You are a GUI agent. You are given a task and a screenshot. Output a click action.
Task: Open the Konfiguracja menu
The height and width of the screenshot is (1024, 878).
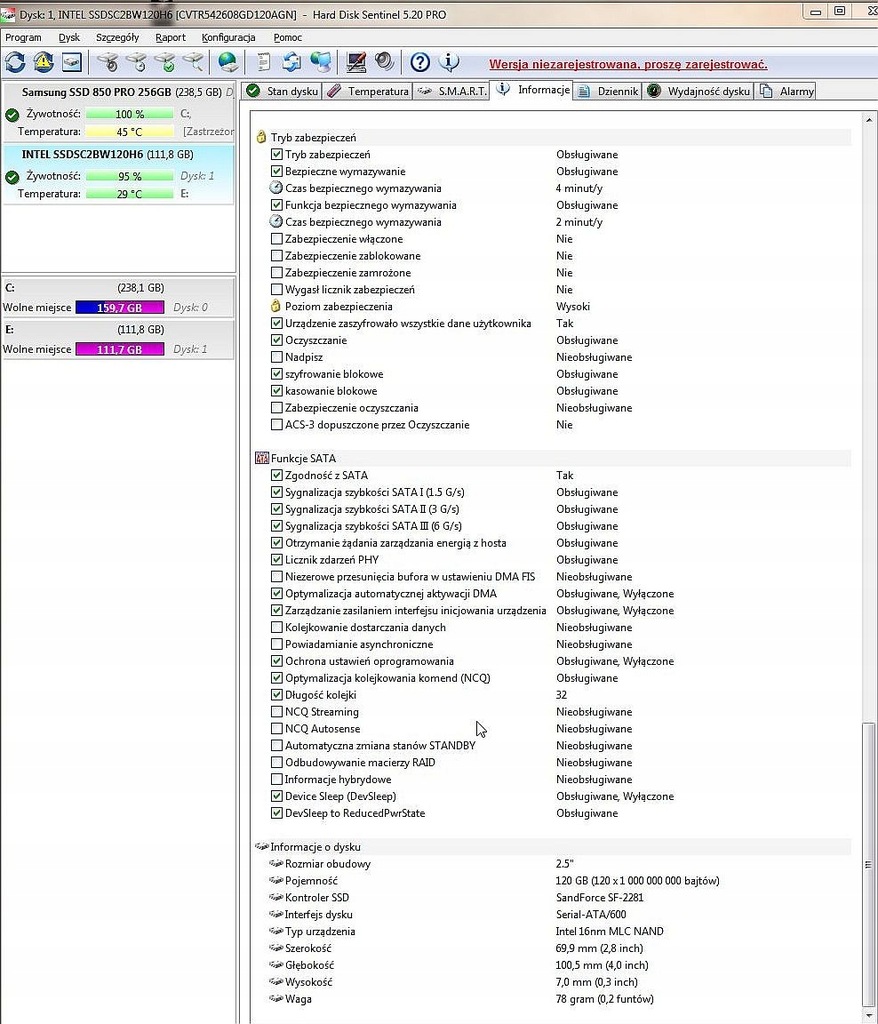[x=229, y=38]
